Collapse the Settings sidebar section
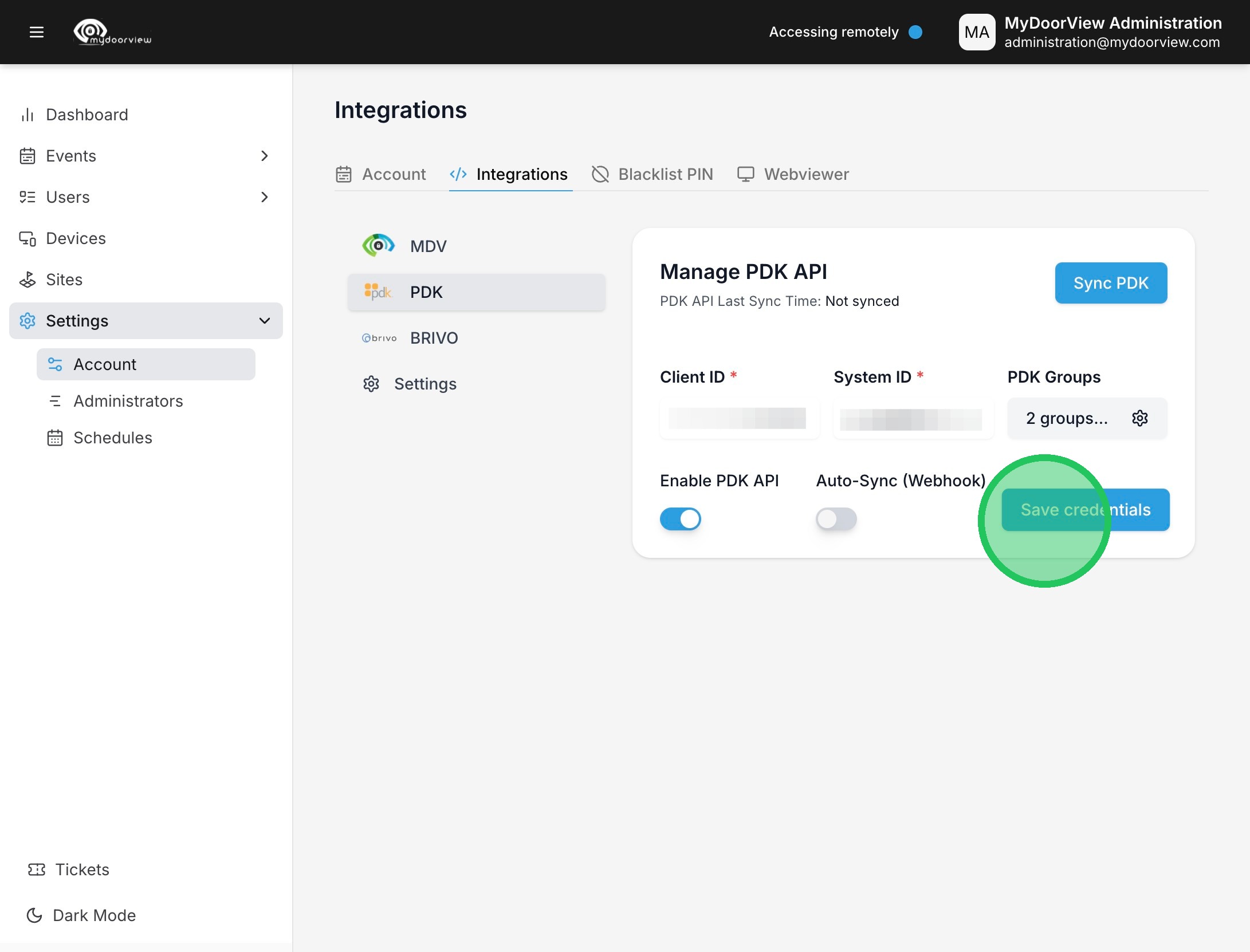The width and height of the screenshot is (1250, 952). tap(264, 321)
